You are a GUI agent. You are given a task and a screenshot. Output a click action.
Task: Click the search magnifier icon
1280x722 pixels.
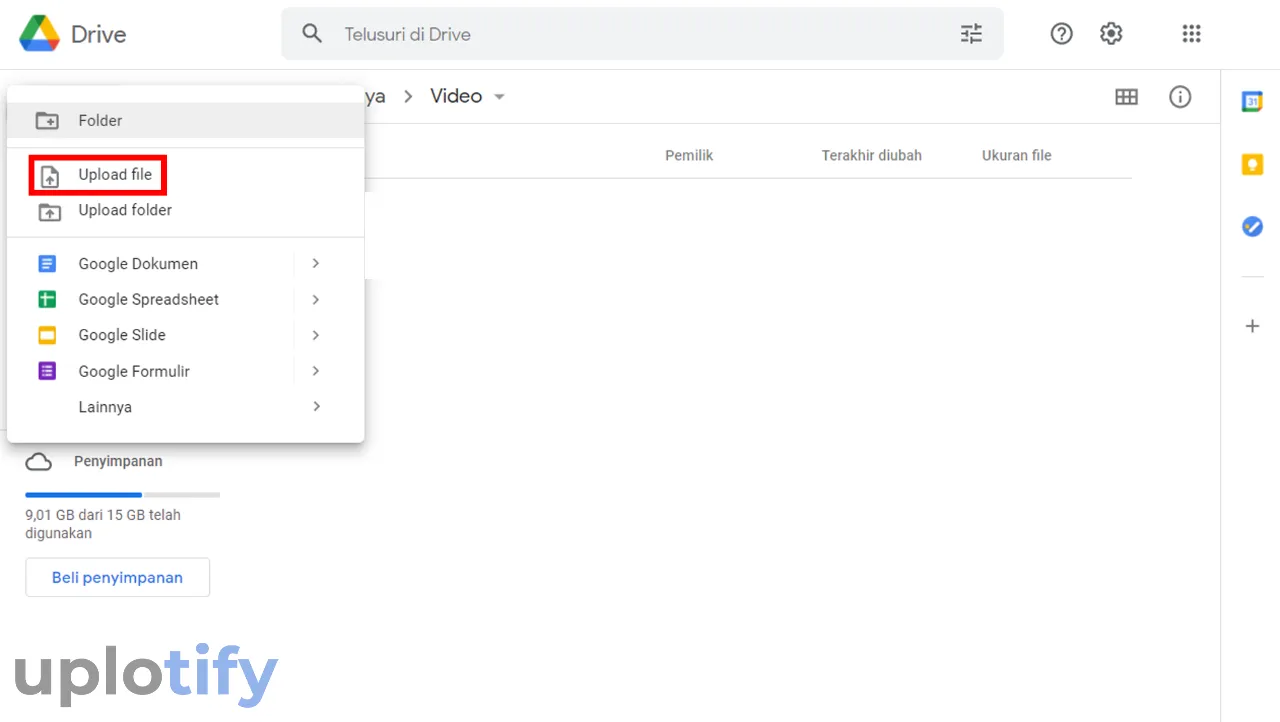coord(312,34)
